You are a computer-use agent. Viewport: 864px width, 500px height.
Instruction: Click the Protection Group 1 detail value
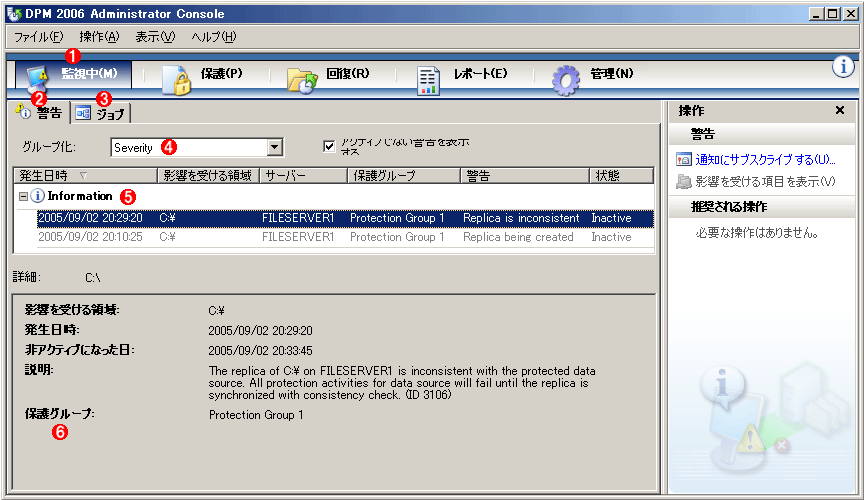click(x=256, y=415)
